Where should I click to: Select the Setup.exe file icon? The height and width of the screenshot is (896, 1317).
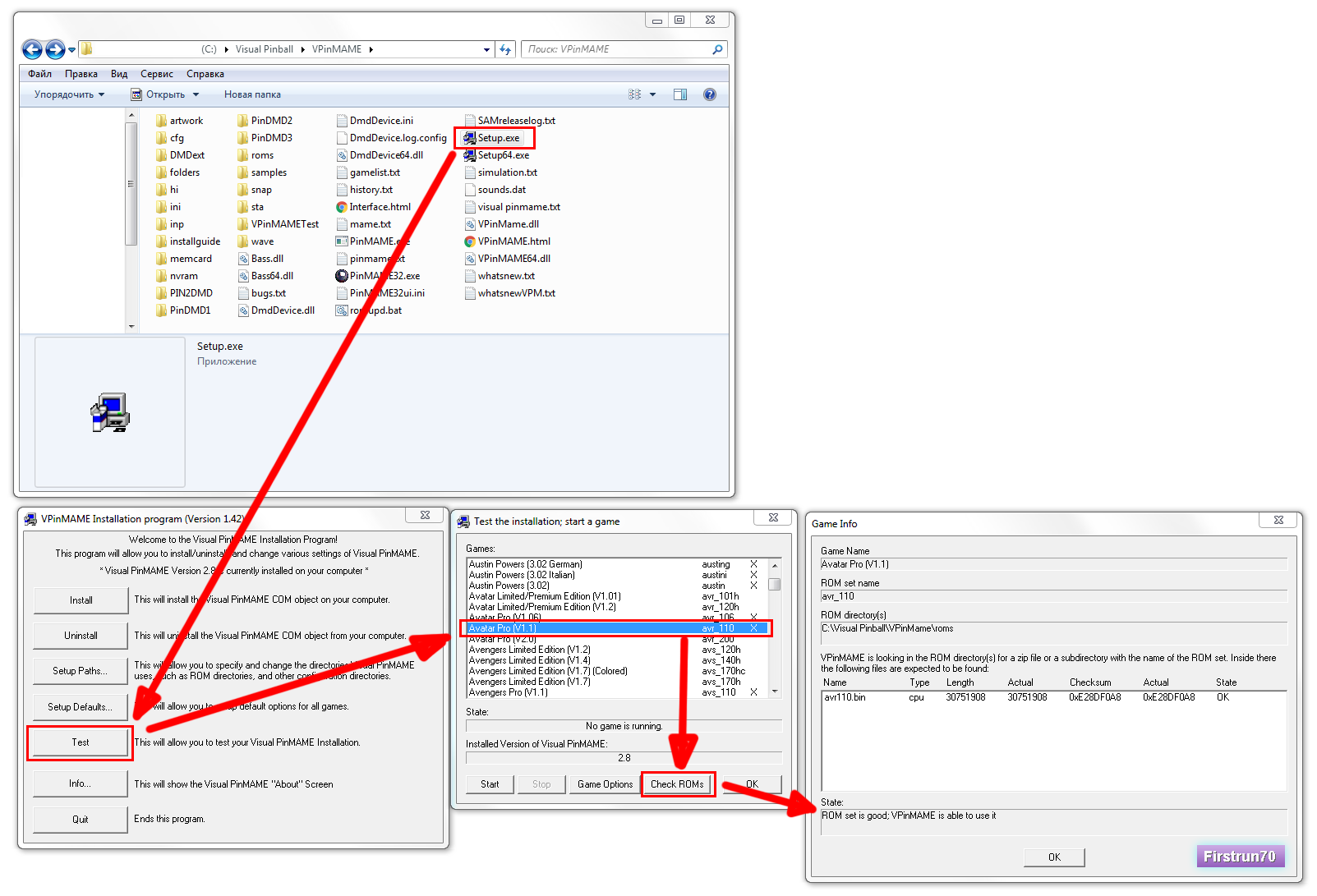point(470,138)
